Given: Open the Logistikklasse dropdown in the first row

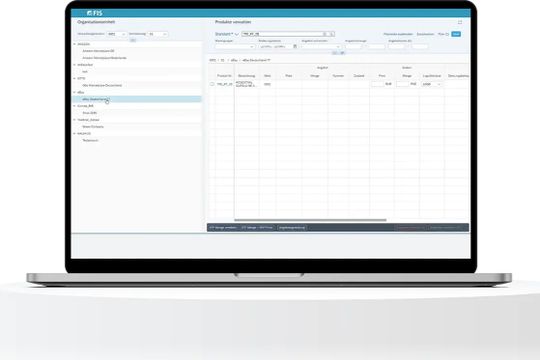Looking at the screenshot, I should point(432,84).
